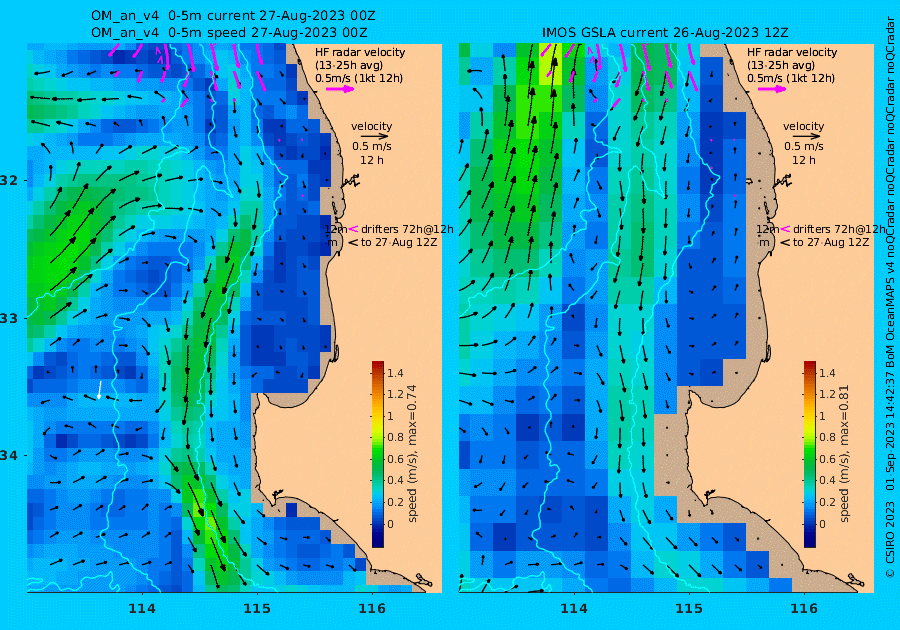
Task: Click the 1.4 tick on left colorbar
Action: [395, 374]
